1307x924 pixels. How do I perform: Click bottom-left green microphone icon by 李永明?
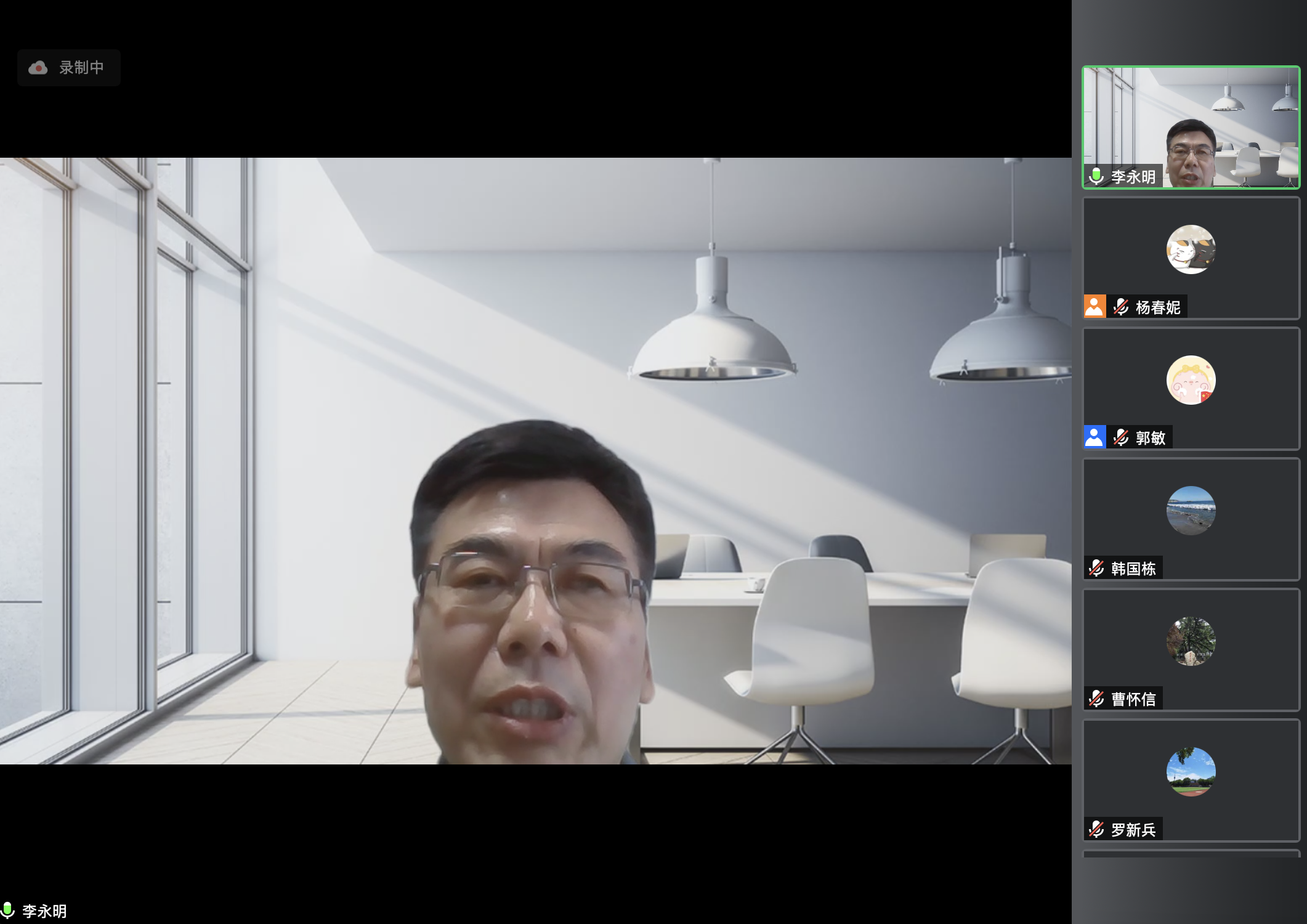pos(8,910)
